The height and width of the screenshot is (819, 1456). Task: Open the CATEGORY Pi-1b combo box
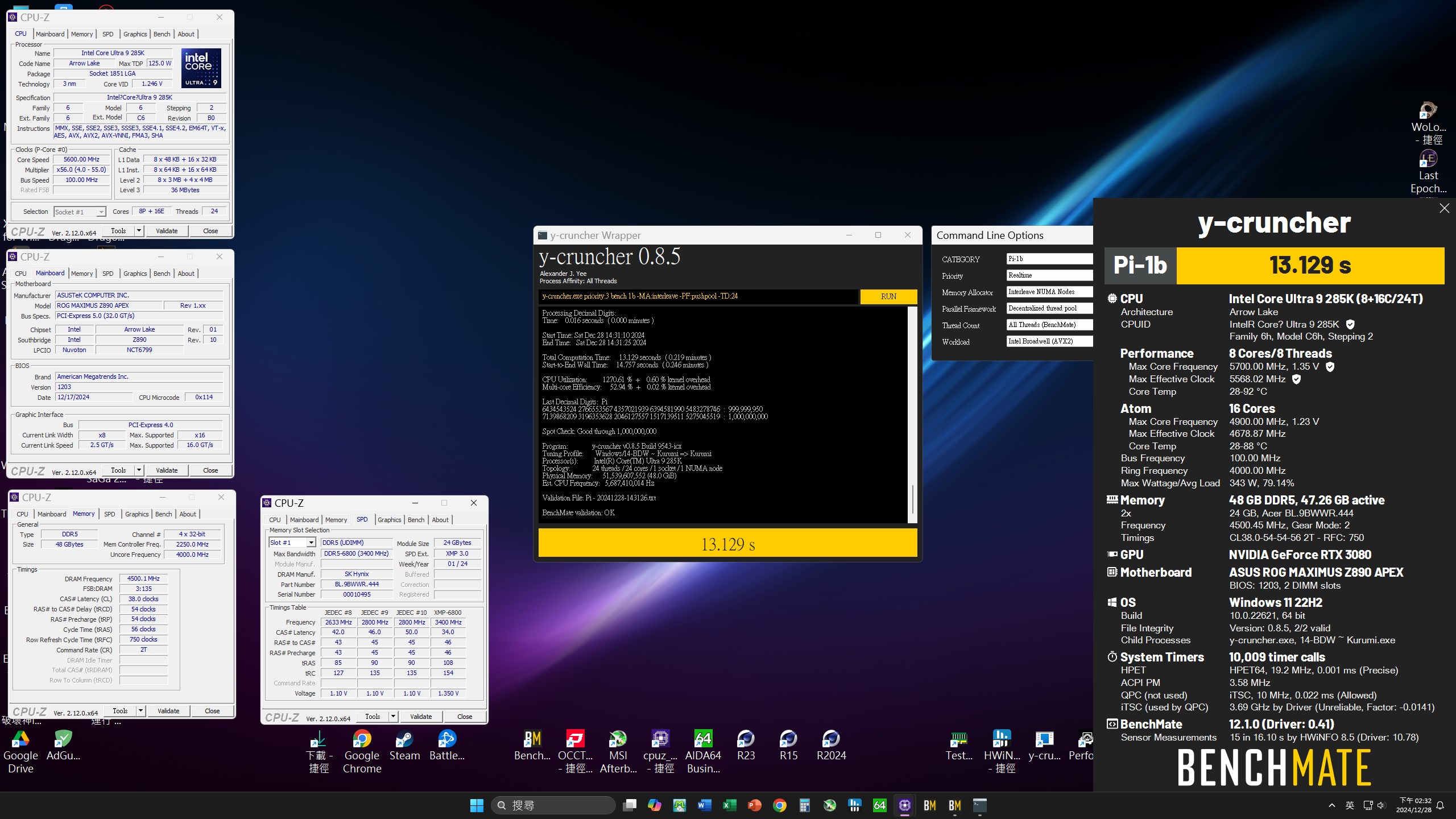click(x=1049, y=259)
